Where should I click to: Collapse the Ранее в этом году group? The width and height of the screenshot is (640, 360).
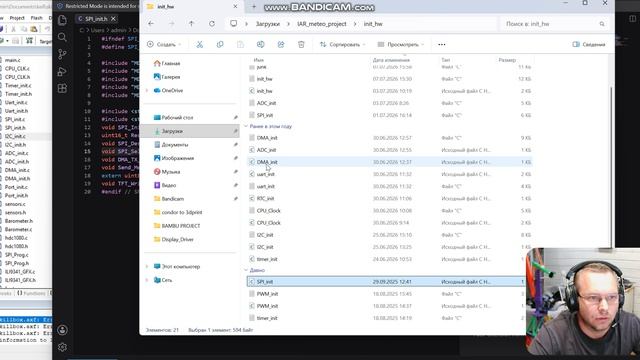click(x=246, y=127)
